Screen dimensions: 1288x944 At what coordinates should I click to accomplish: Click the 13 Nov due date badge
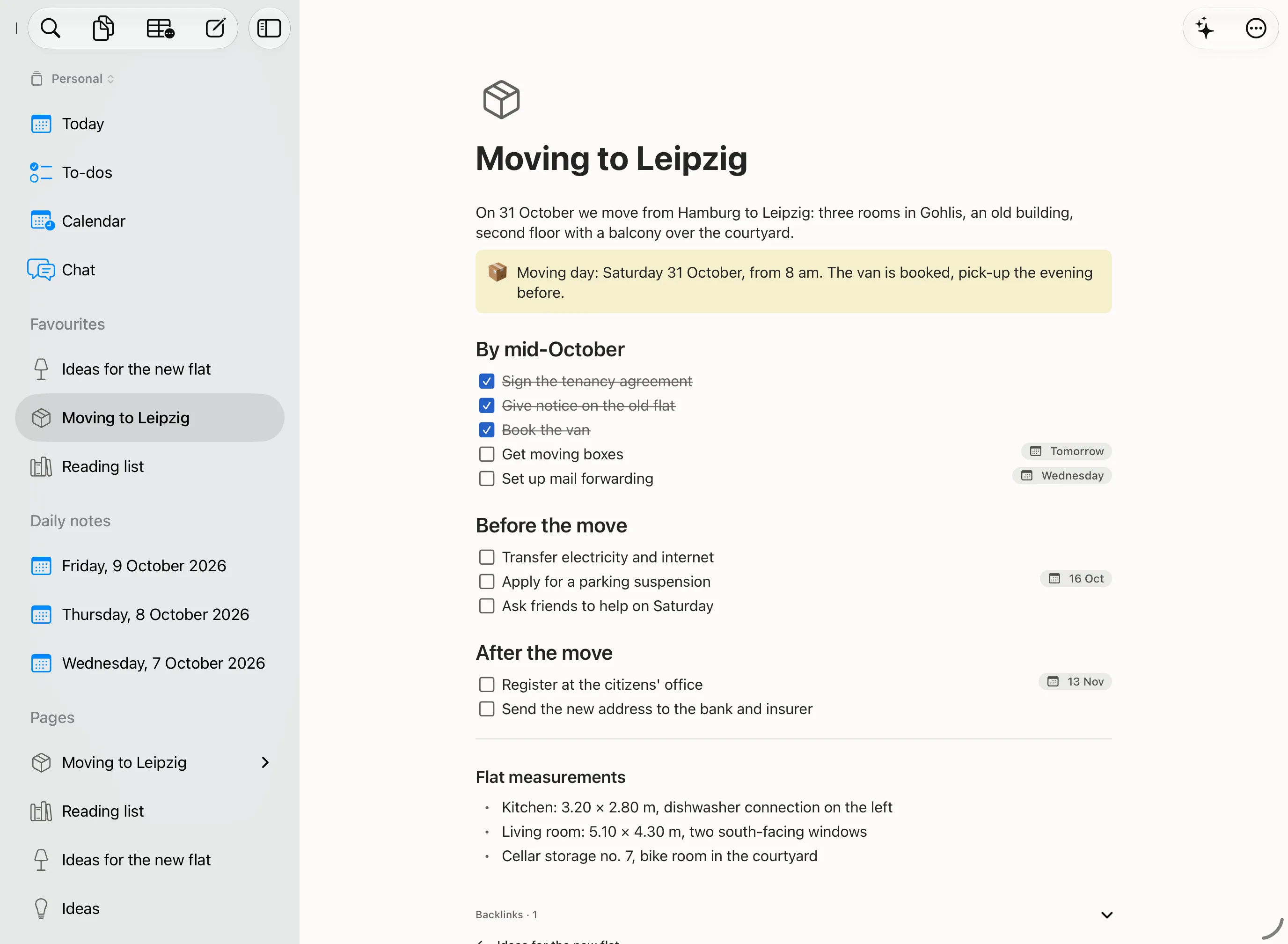point(1075,681)
